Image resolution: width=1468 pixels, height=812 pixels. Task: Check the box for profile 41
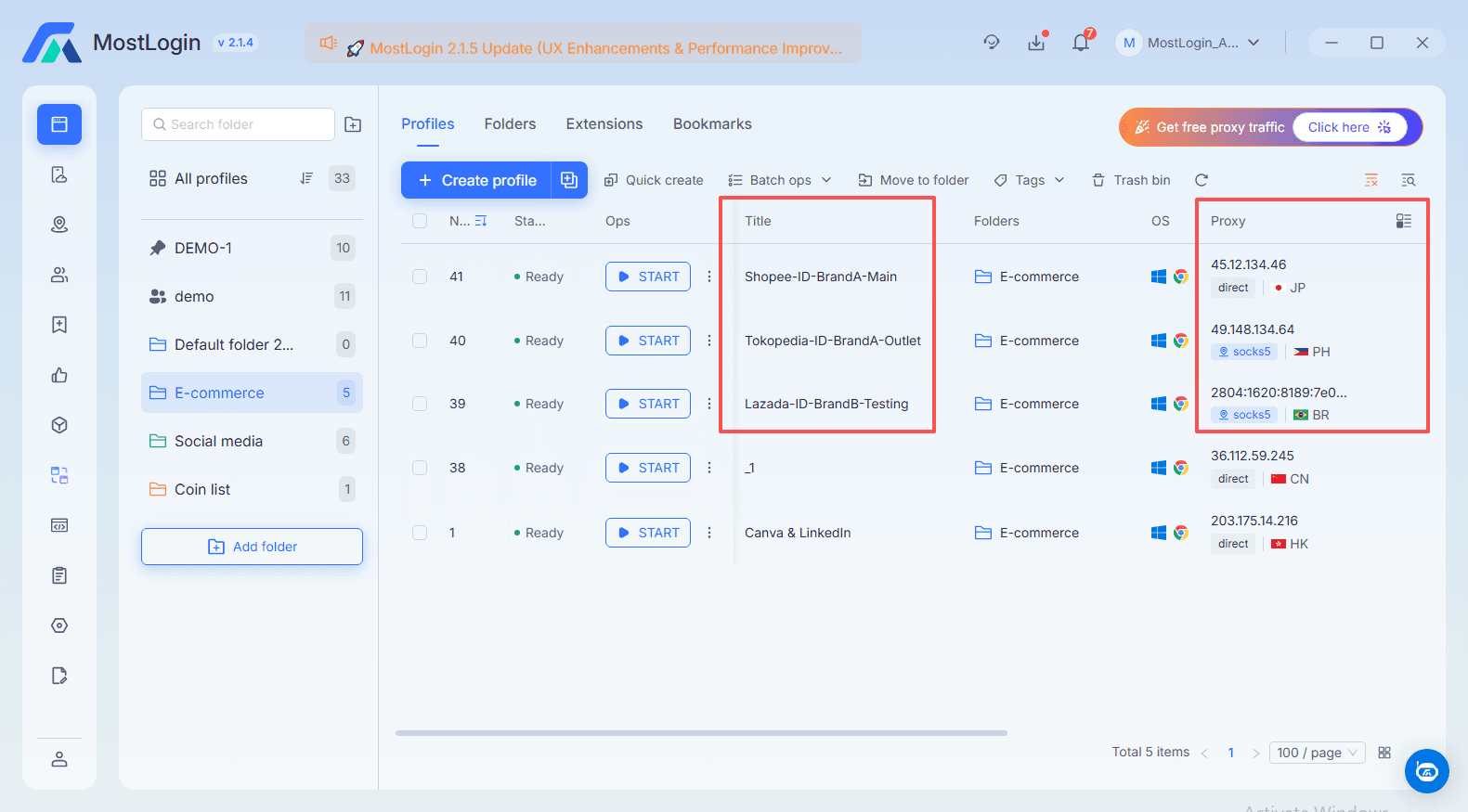pos(420,277)
